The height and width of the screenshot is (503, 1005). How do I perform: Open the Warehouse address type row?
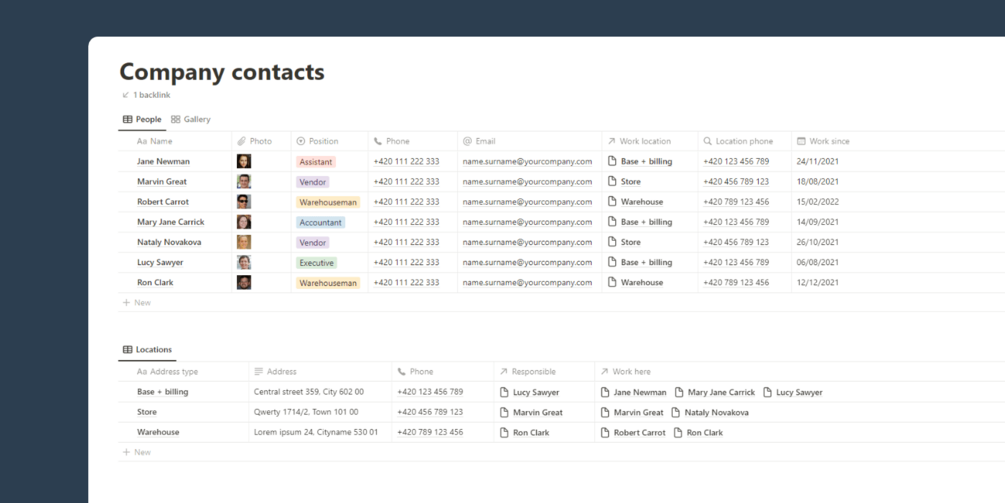click(158, 433)
